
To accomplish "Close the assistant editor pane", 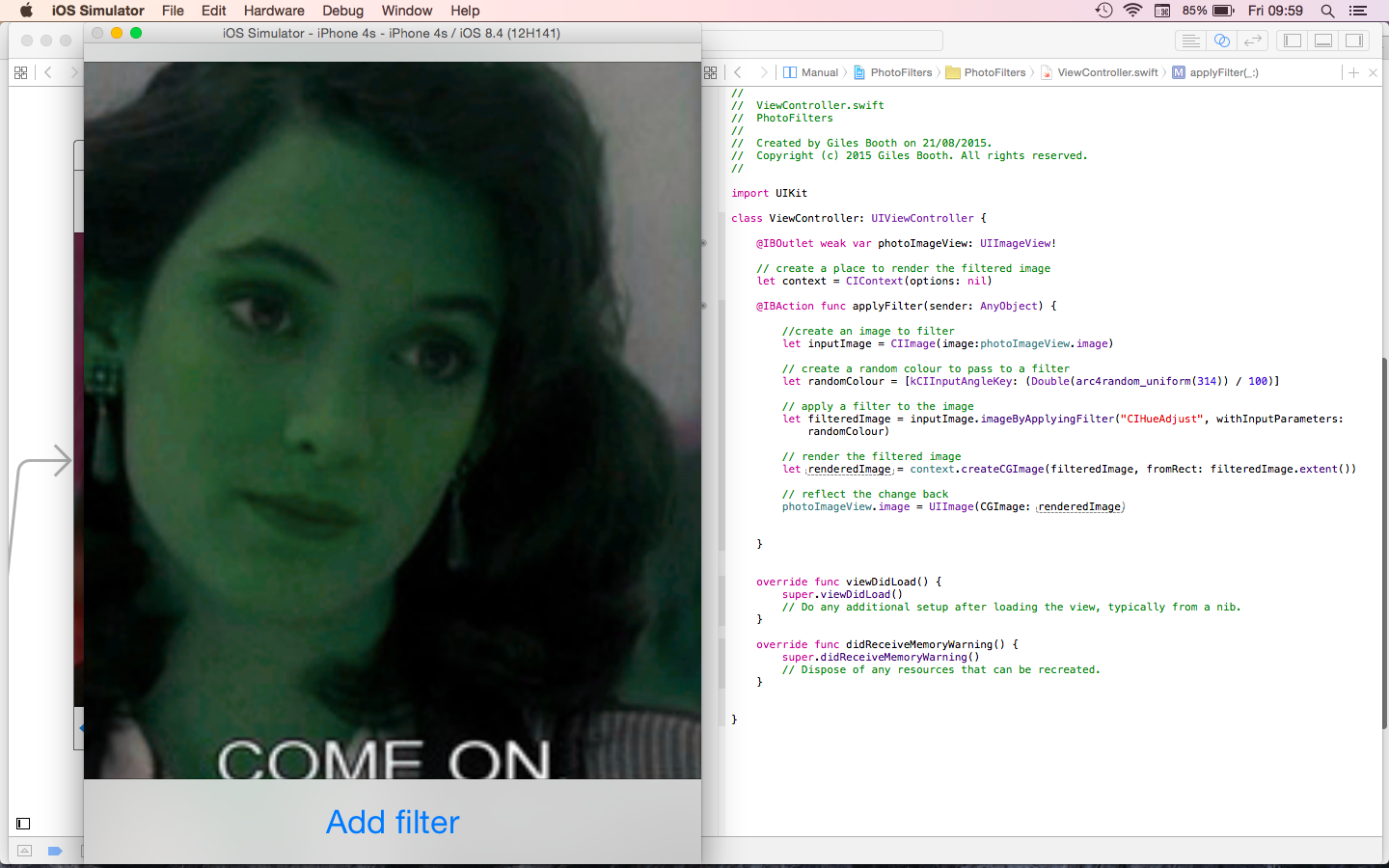I will point(1373,72).
